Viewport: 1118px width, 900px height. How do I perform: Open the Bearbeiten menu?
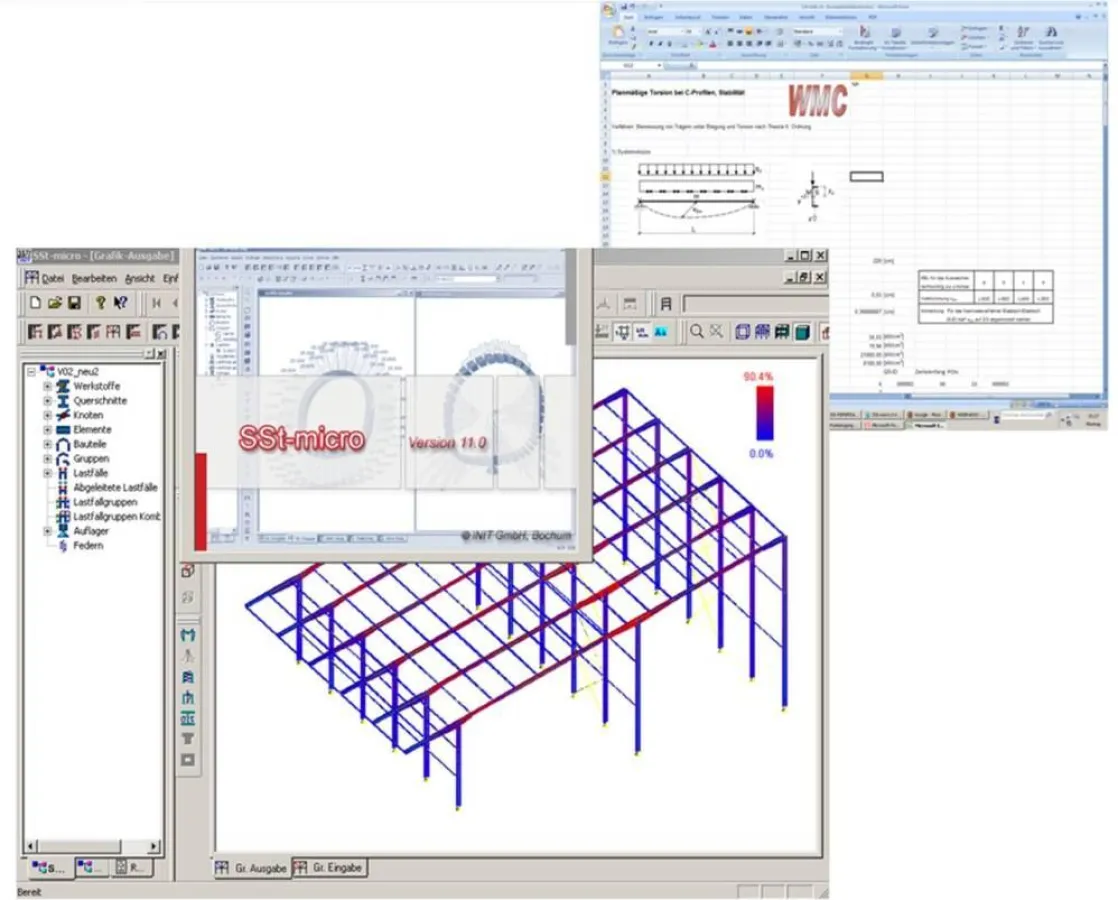[x=94, y=278]
